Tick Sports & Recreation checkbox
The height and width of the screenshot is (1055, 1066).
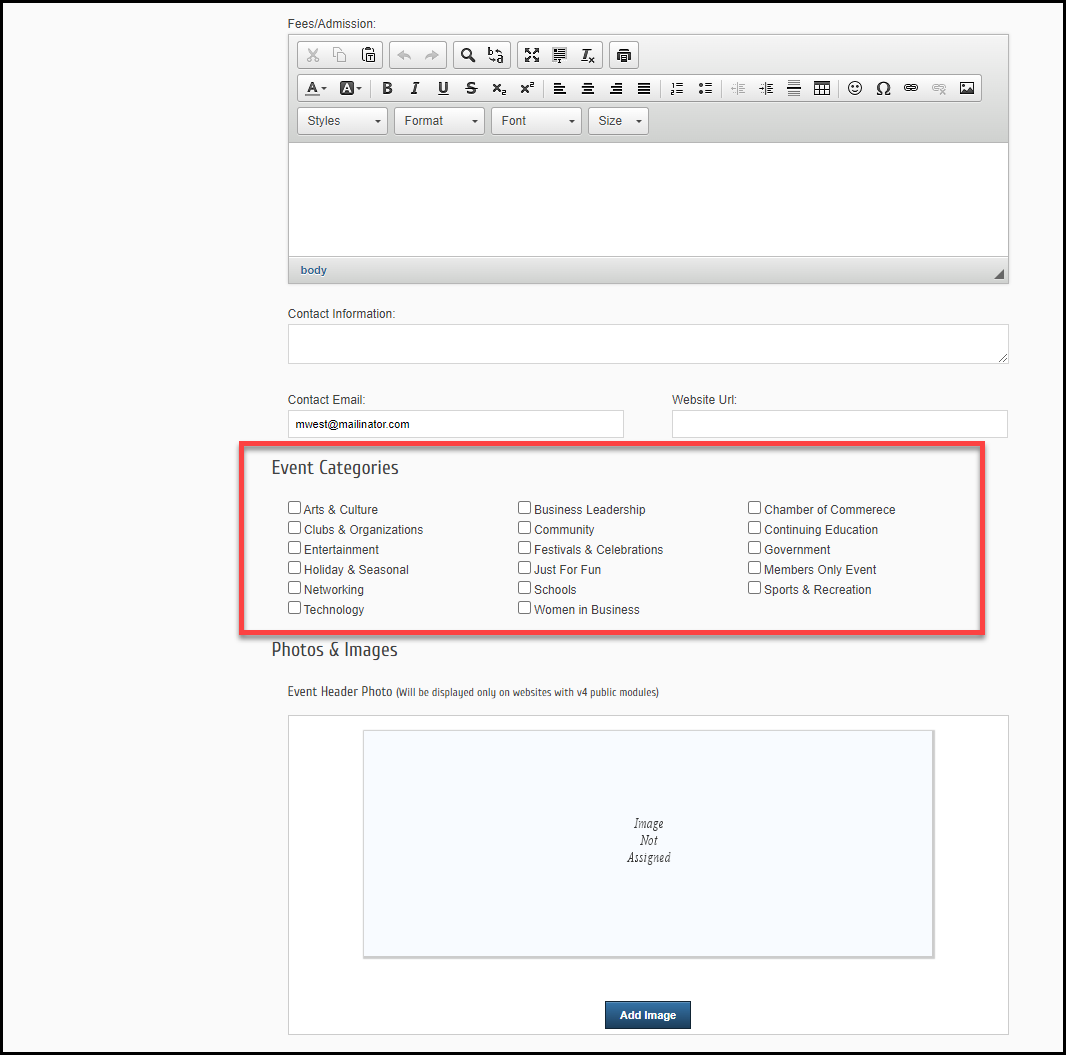pos(755,588)
